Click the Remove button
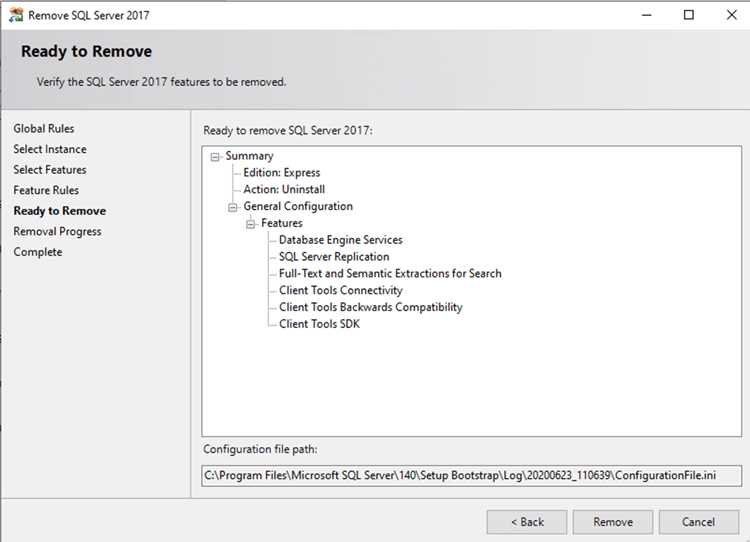Image resolution: width=750 pixels, height=542 pixels. tap(613, 522)
